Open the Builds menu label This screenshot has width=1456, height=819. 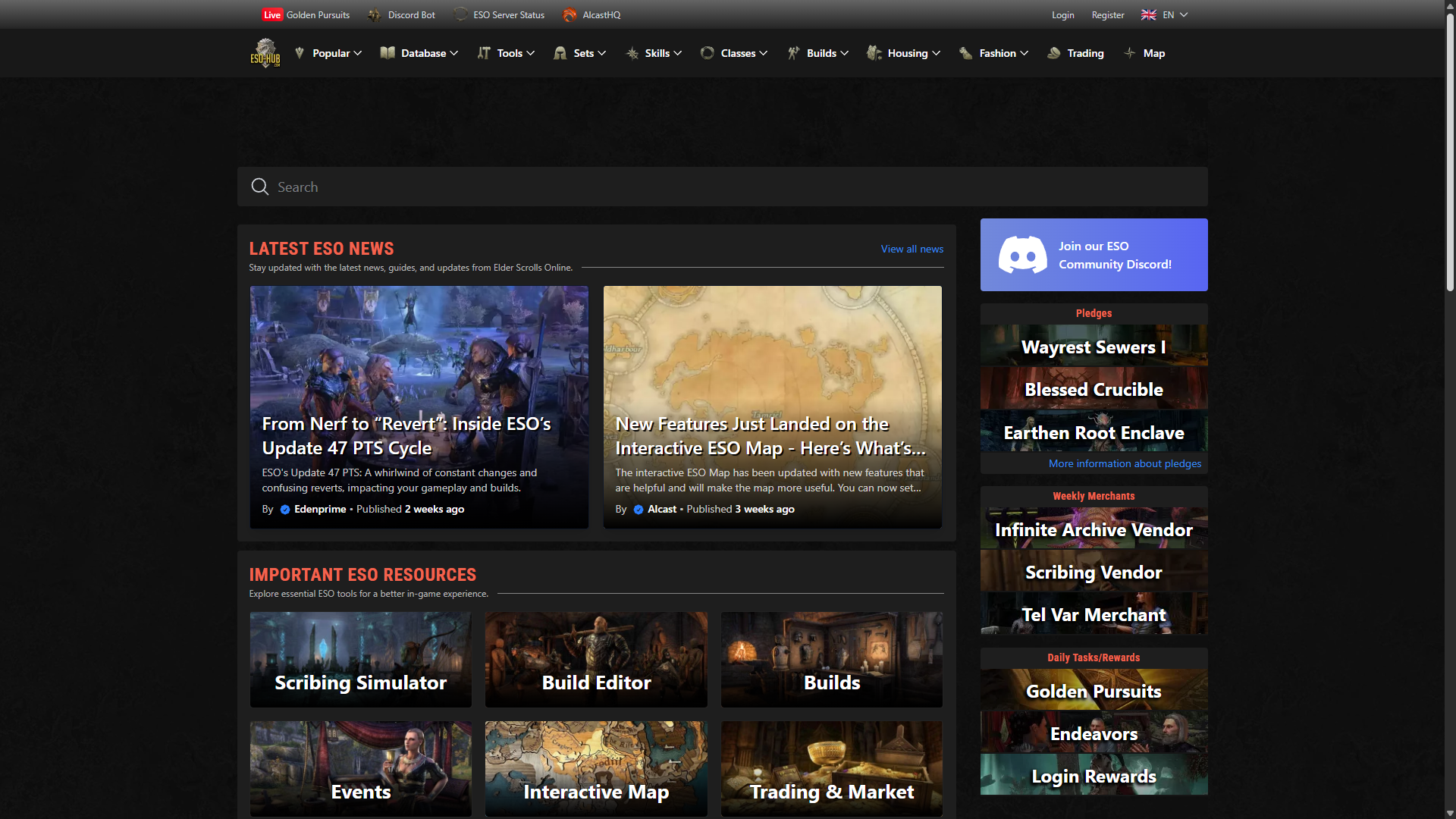pyautogui.click(x=821, y=53)
